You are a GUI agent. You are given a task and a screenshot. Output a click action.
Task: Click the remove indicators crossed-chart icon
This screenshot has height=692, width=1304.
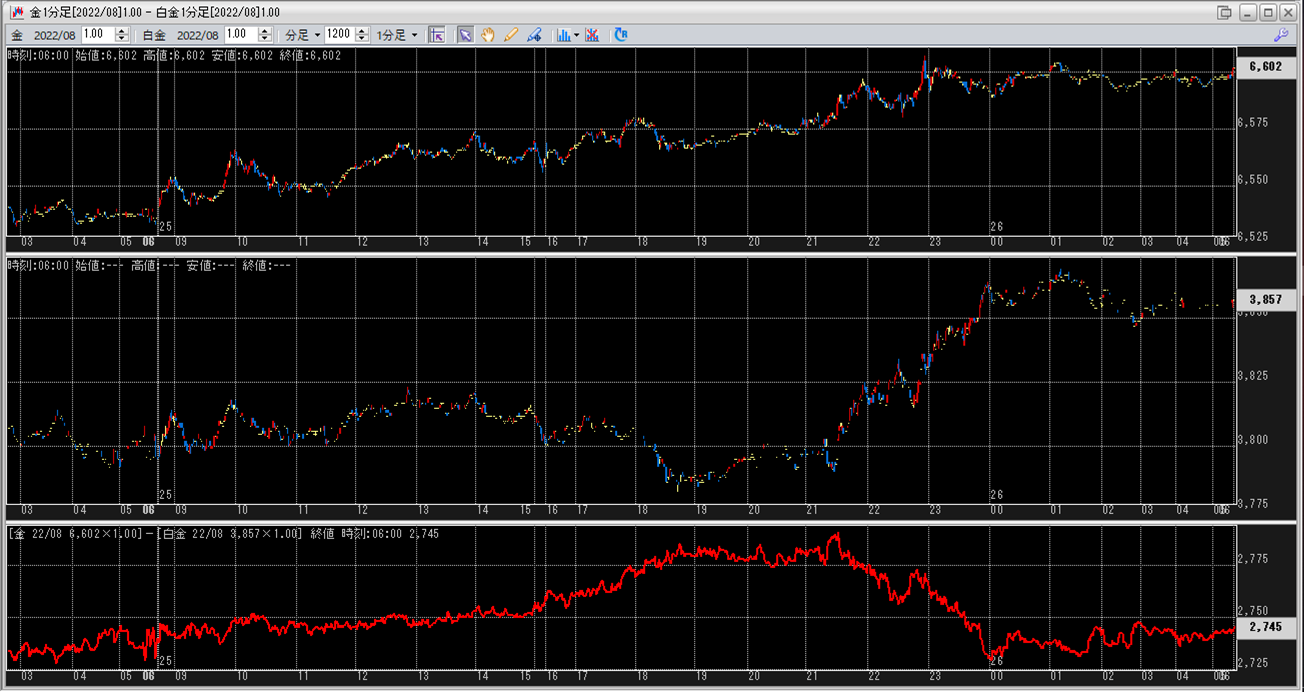[593, 35]
